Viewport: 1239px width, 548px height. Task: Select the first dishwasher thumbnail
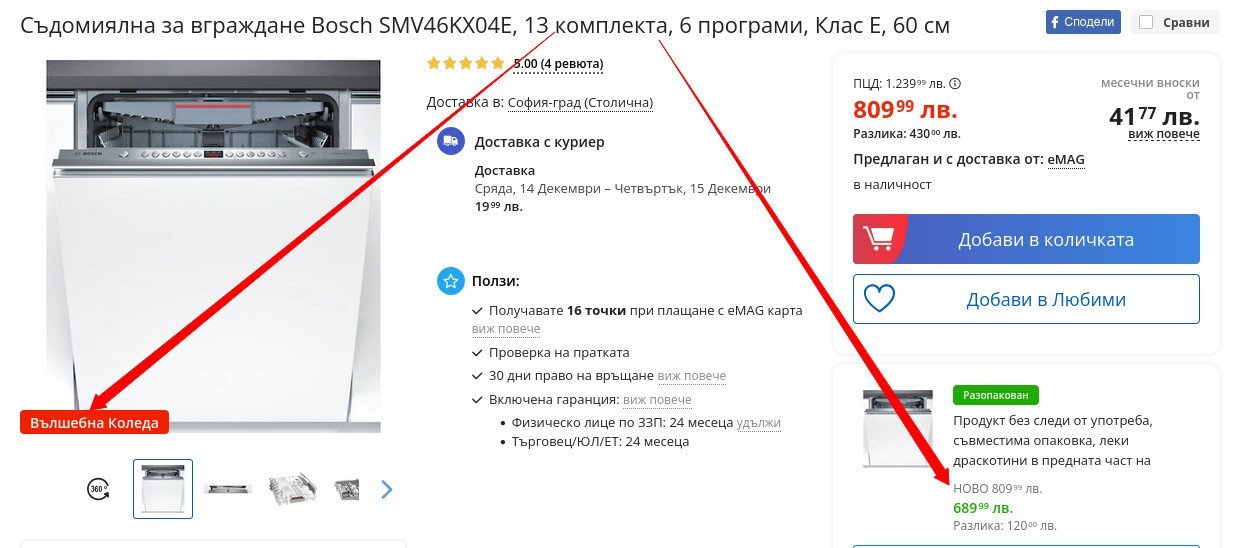(x=163, y=489)
